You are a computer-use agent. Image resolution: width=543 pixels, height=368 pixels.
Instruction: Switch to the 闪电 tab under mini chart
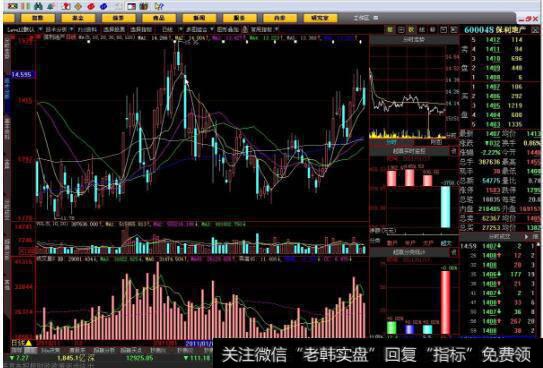pyautogui.click(x=436, y=142)
